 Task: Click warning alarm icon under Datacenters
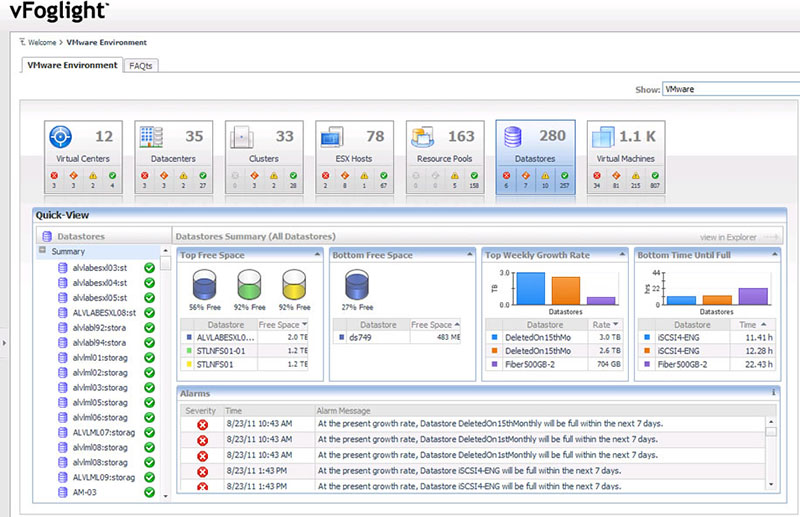tap(183, 176)
